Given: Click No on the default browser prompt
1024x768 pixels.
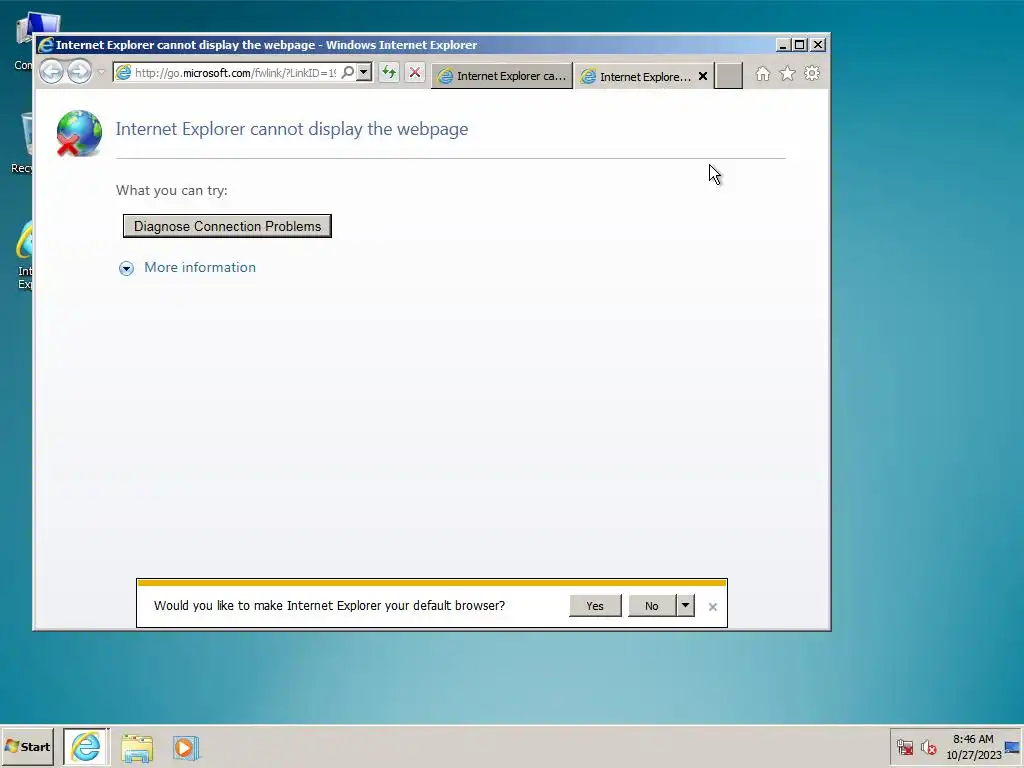Looking at the screenshot, I should (x=652, y=605).
